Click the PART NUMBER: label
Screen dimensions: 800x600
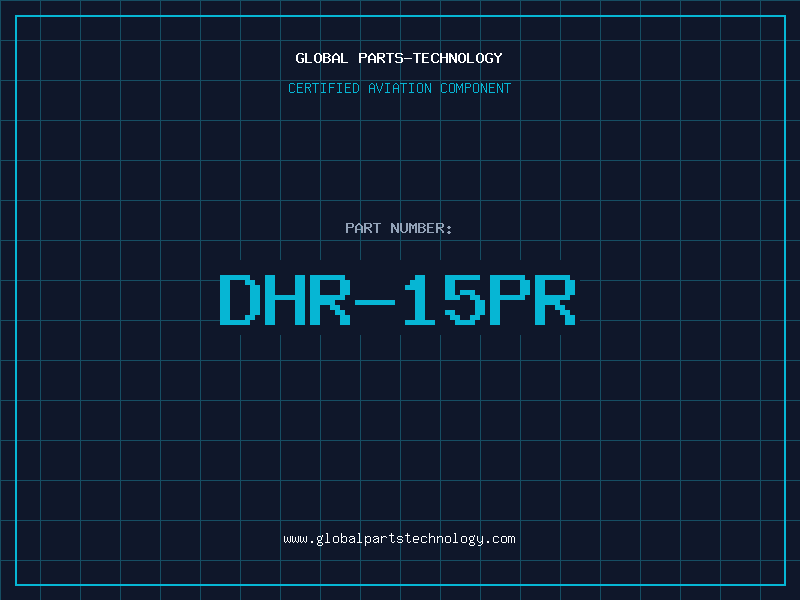click(x=399, y=228)
